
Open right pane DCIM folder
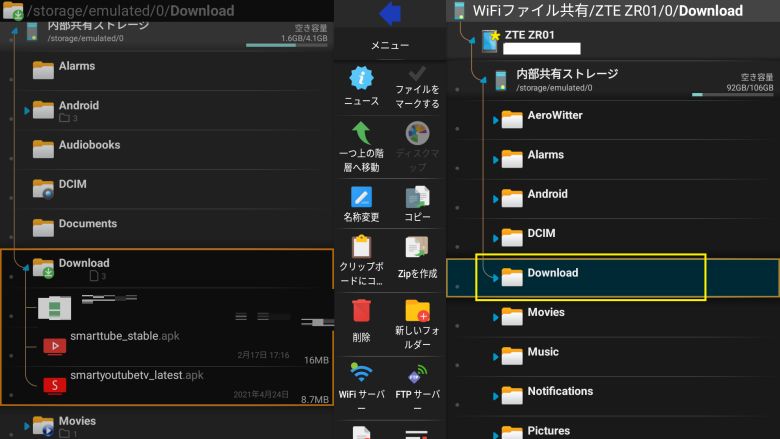tap(613, 238)
